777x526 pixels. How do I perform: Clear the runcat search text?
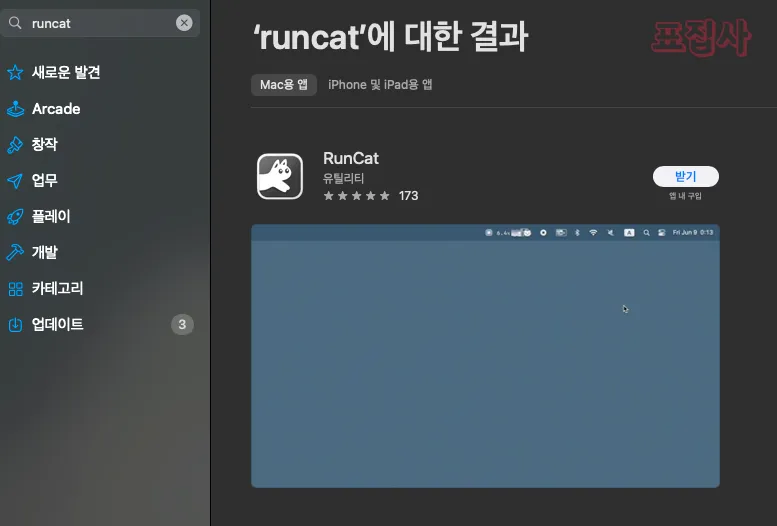pyautogui.click(x=184, y=23)
